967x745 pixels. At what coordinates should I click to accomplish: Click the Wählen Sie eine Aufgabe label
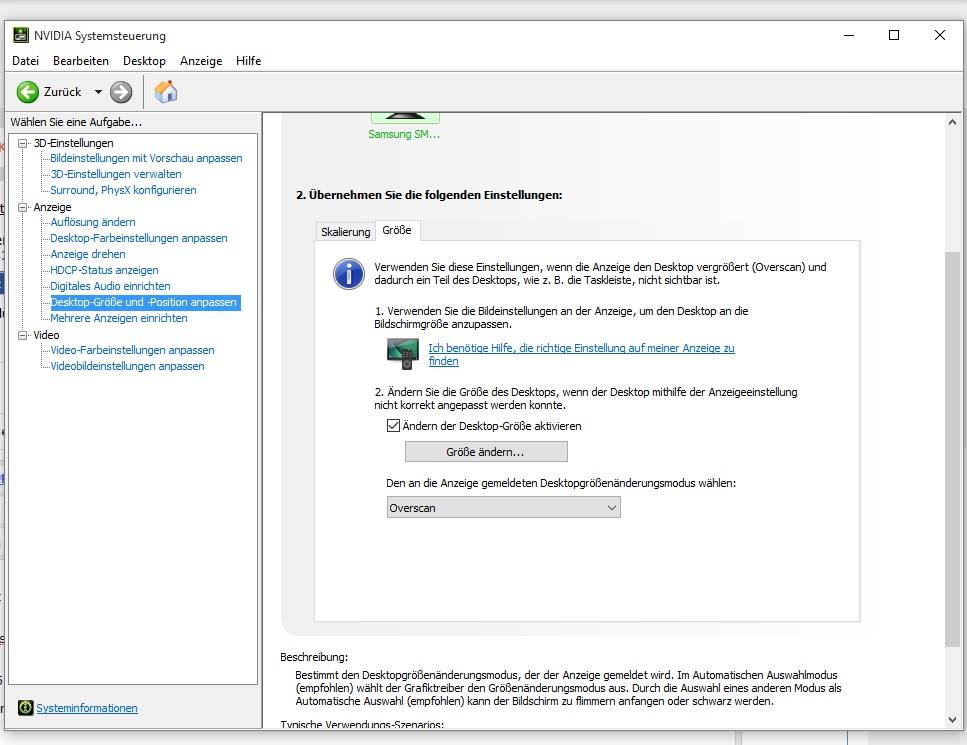pyautogui.click(x=76, y=122)
